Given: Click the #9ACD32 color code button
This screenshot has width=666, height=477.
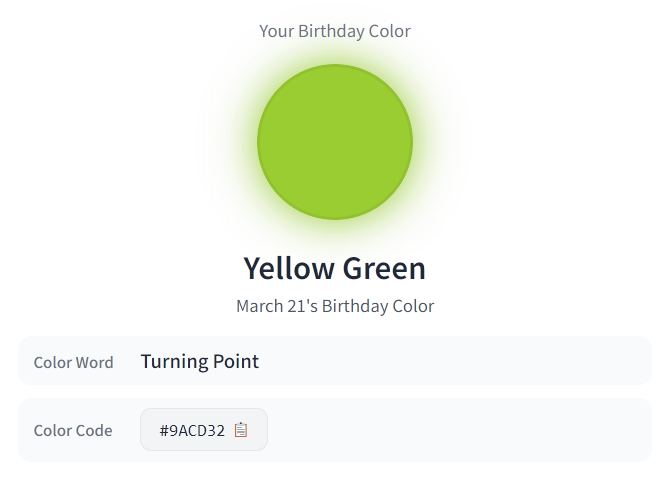Looking at the screenshot, I should (x=204, y=430).
